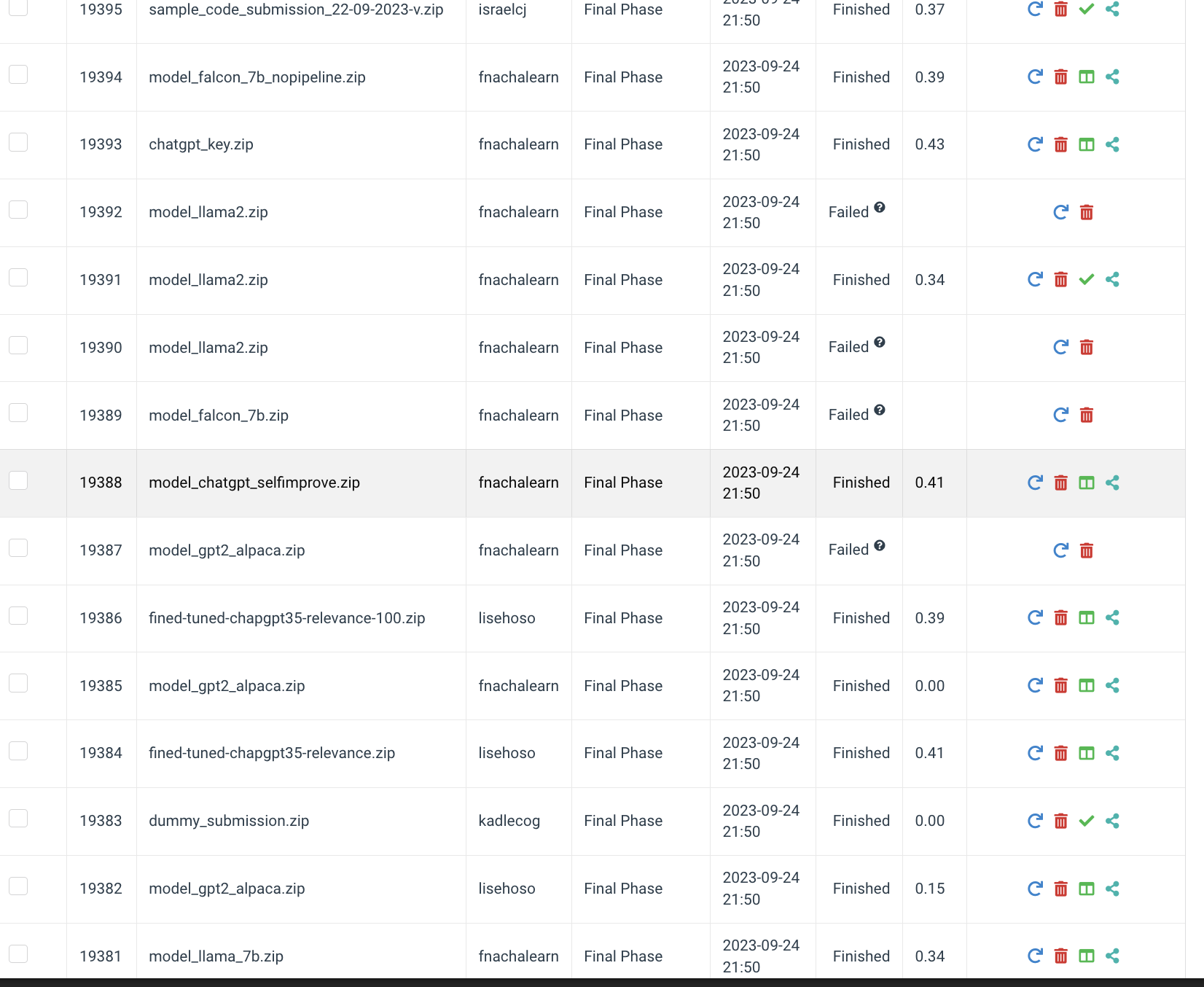Check the checkbox for submission 19394
The width and height of the screenshot is (1204, 987).
click(x=17, y=74)
